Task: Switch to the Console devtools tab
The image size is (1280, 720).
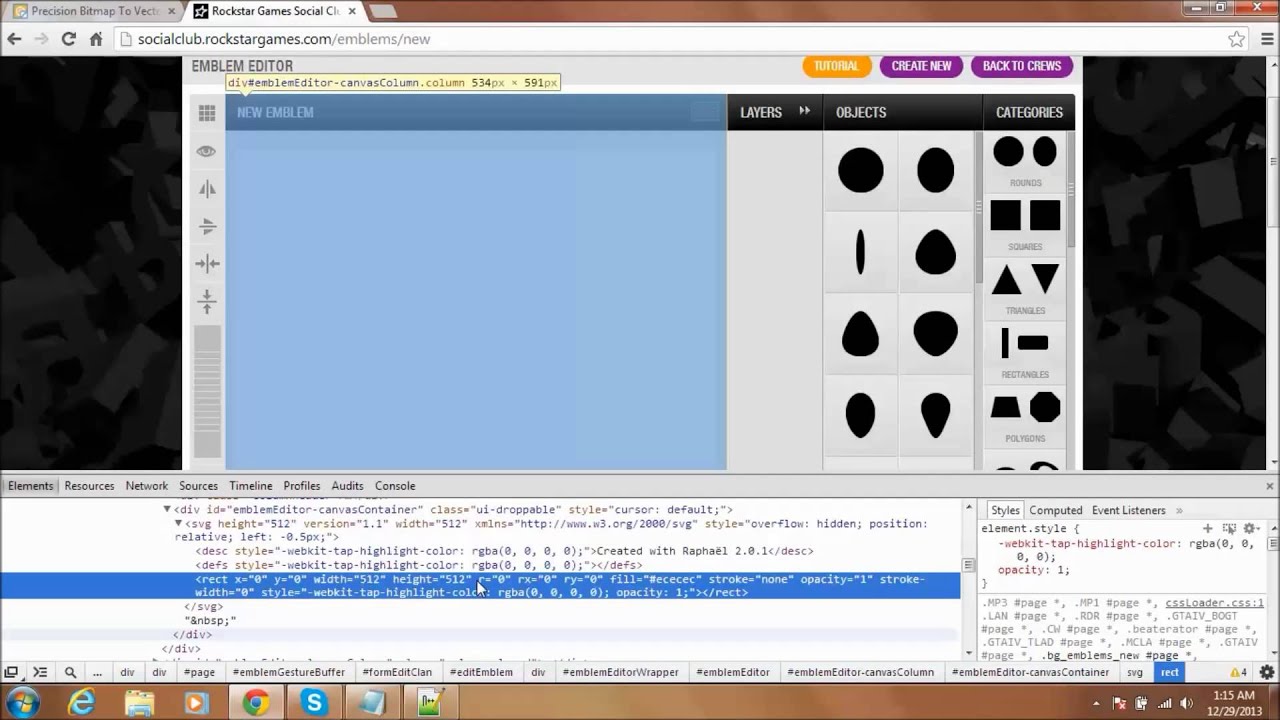Action: pyautogui.click(x=395, y=486)
